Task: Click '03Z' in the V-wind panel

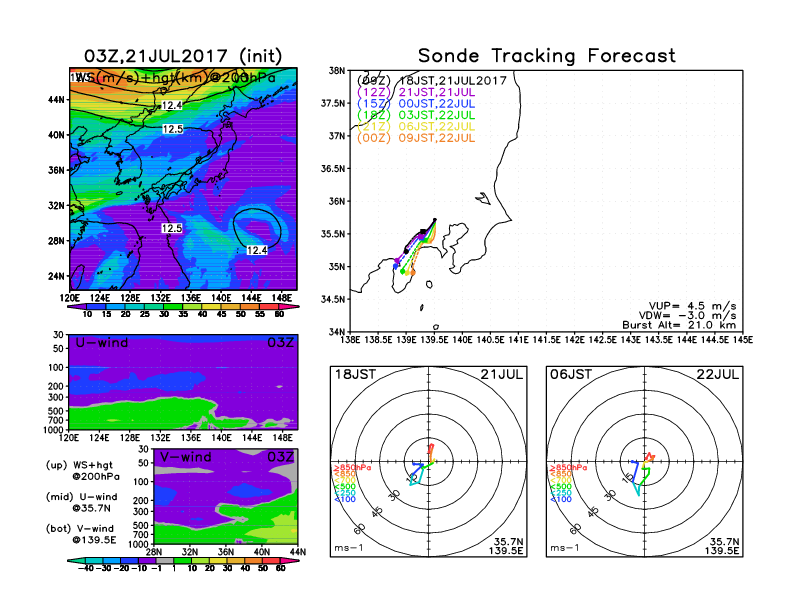Action: (280, 457)
